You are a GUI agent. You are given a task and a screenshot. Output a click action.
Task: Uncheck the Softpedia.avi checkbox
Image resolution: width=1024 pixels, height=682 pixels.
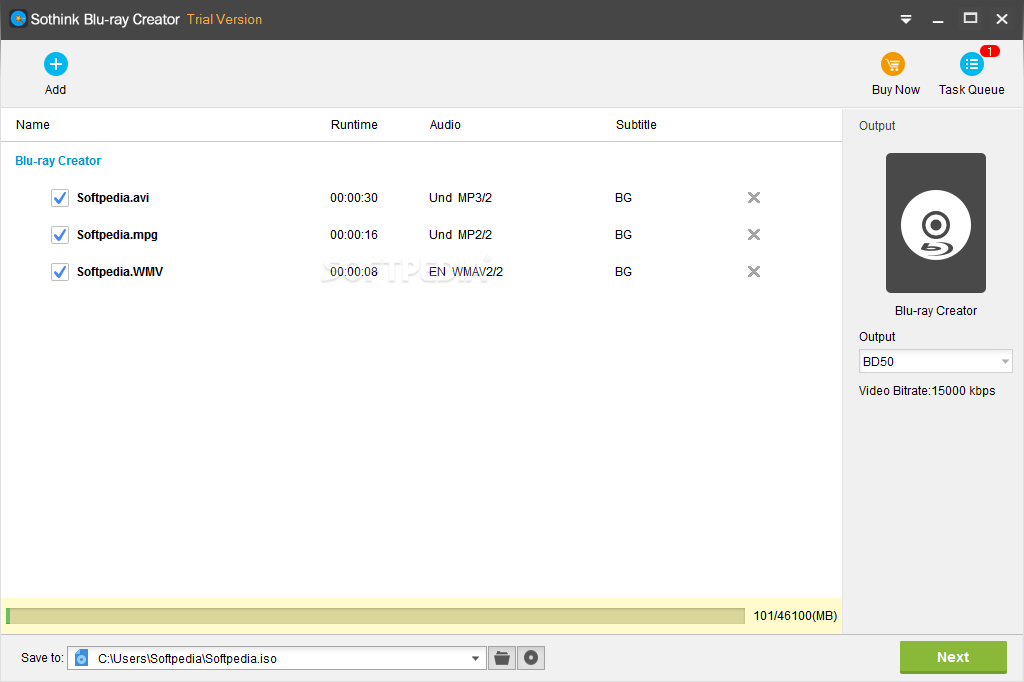coord(59,198)
